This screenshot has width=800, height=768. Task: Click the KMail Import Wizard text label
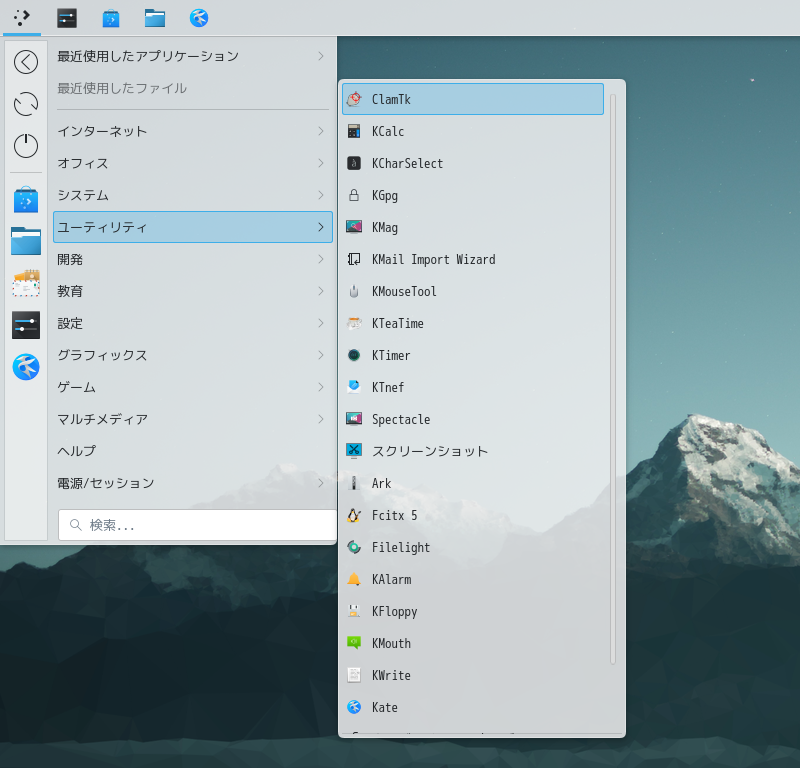coord(434,259)
